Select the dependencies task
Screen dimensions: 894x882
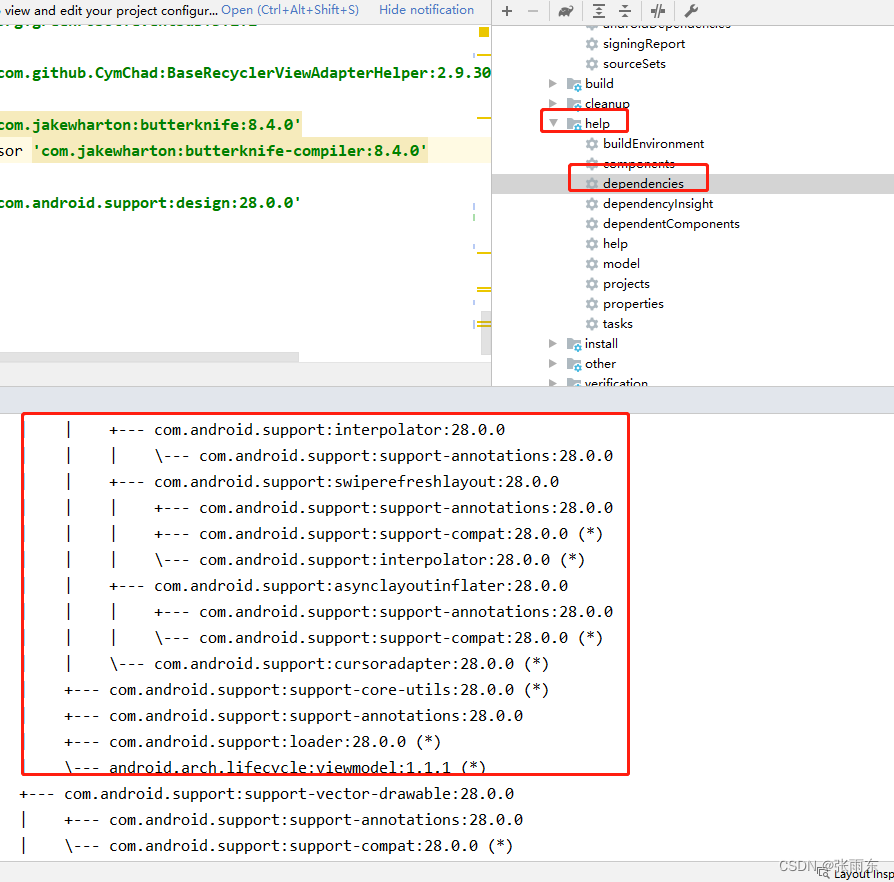(645, 183)
